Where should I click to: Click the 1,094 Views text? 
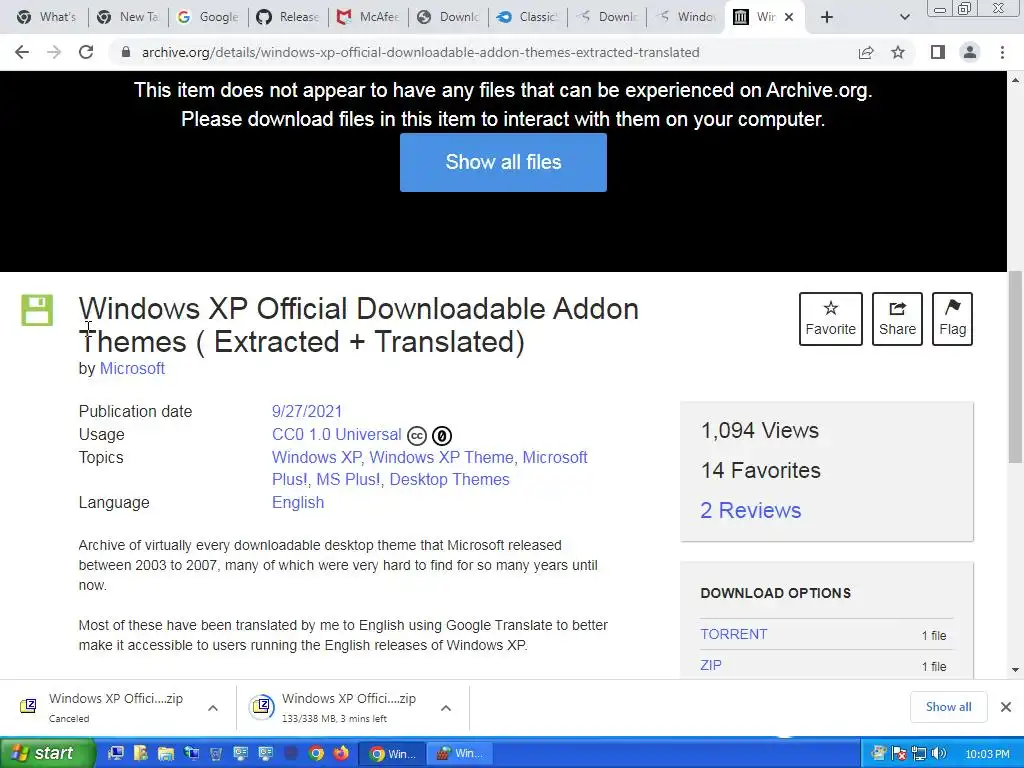760,430
